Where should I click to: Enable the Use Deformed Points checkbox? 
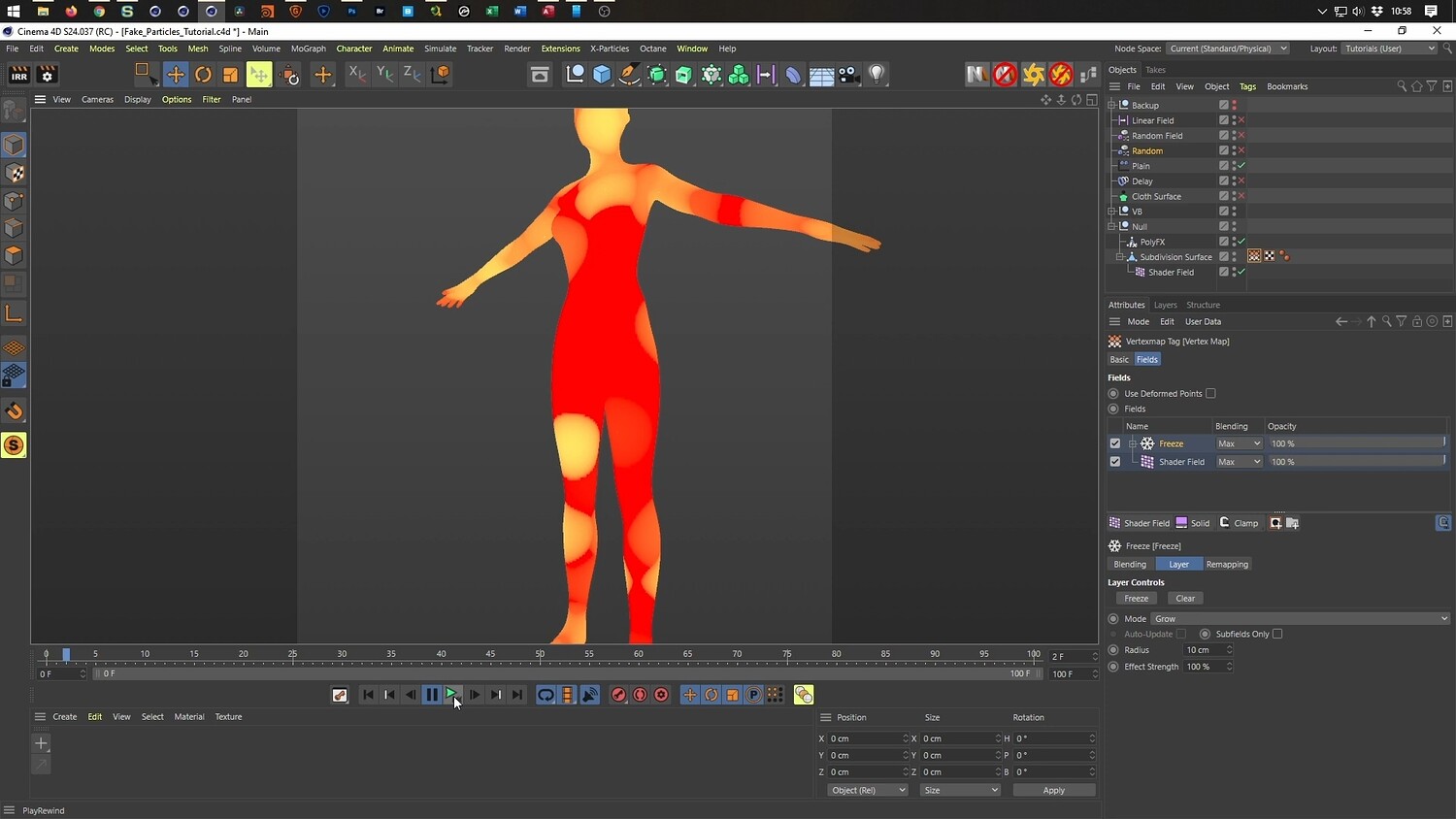pos(1210,394)
